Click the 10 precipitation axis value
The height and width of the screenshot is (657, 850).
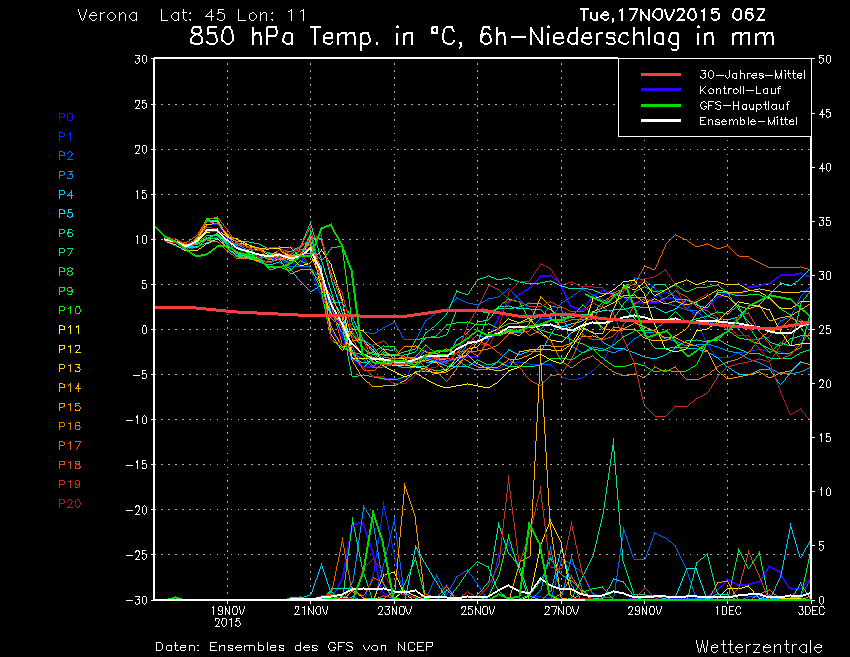825,492
